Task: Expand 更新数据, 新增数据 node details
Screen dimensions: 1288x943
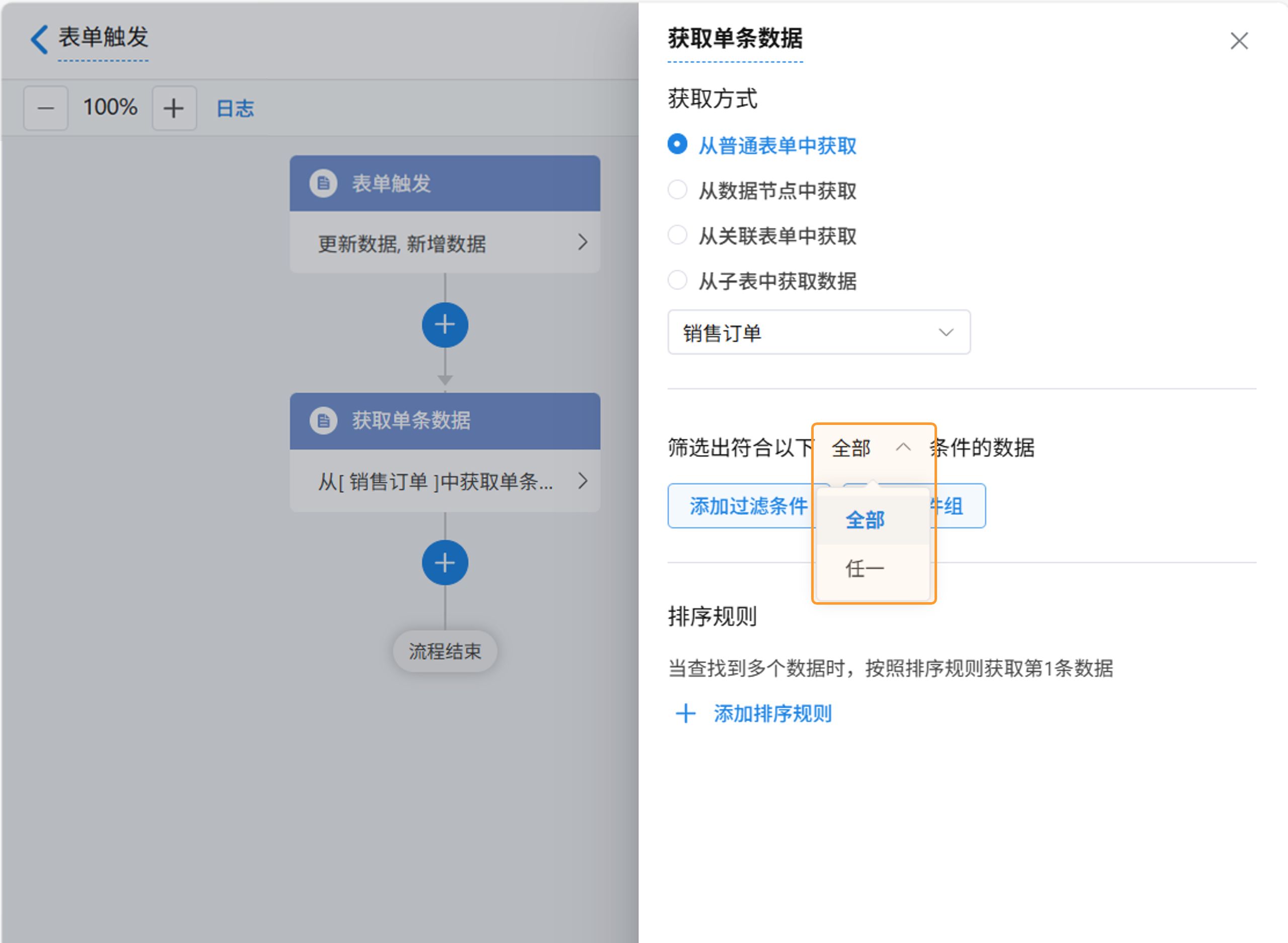Action: point(582,243)
